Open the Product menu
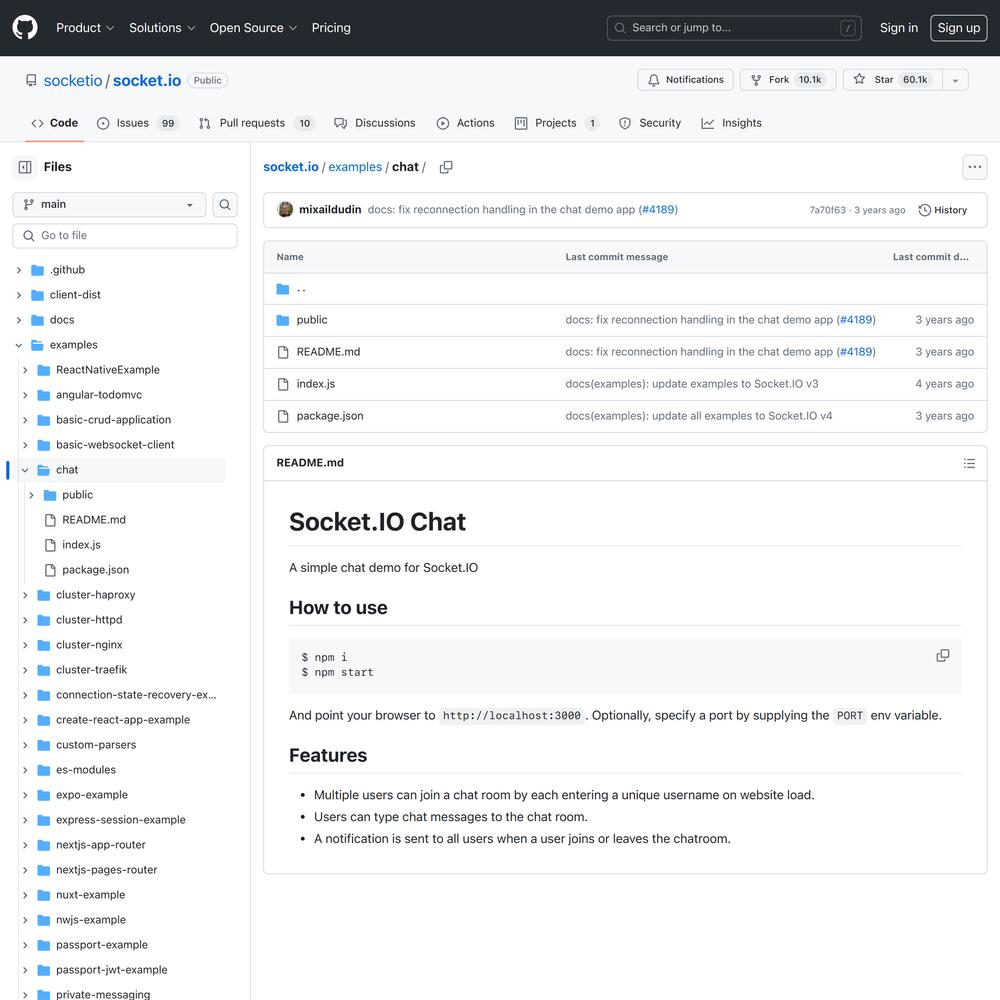This screenshot has width=1000, height=1000. (x=85, y=27)
